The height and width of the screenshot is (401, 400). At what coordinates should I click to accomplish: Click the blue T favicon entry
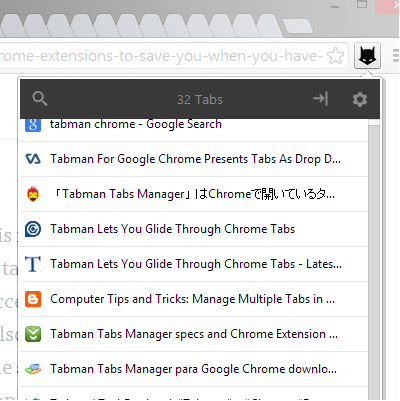pos(33,264)
